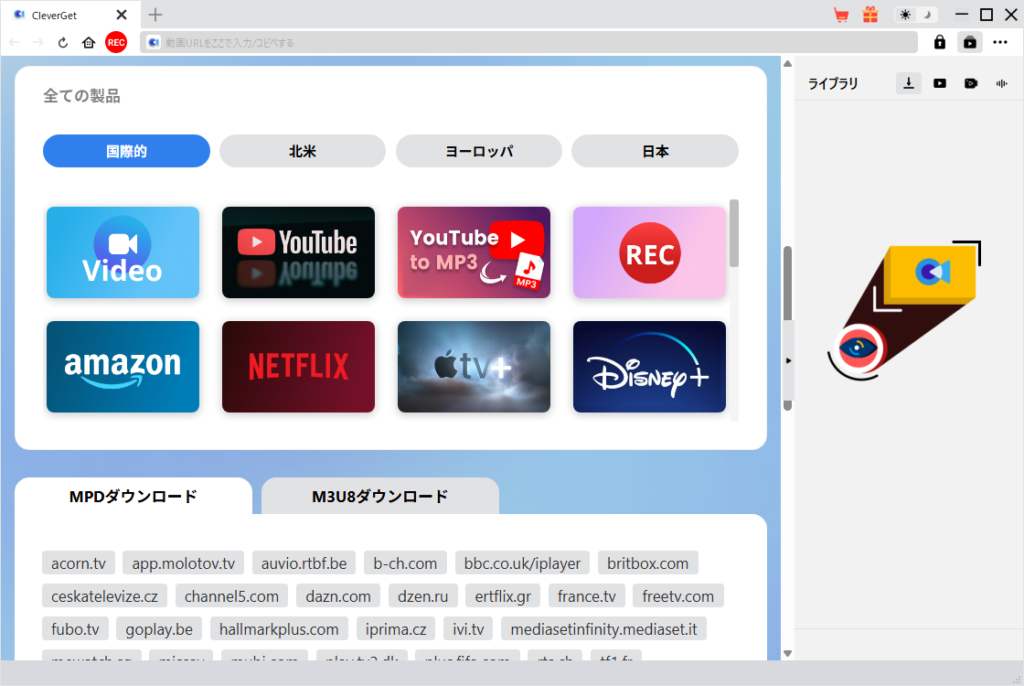Click the red REC record button in toolbar
The image size is (1024, 686).
[116, 42]
